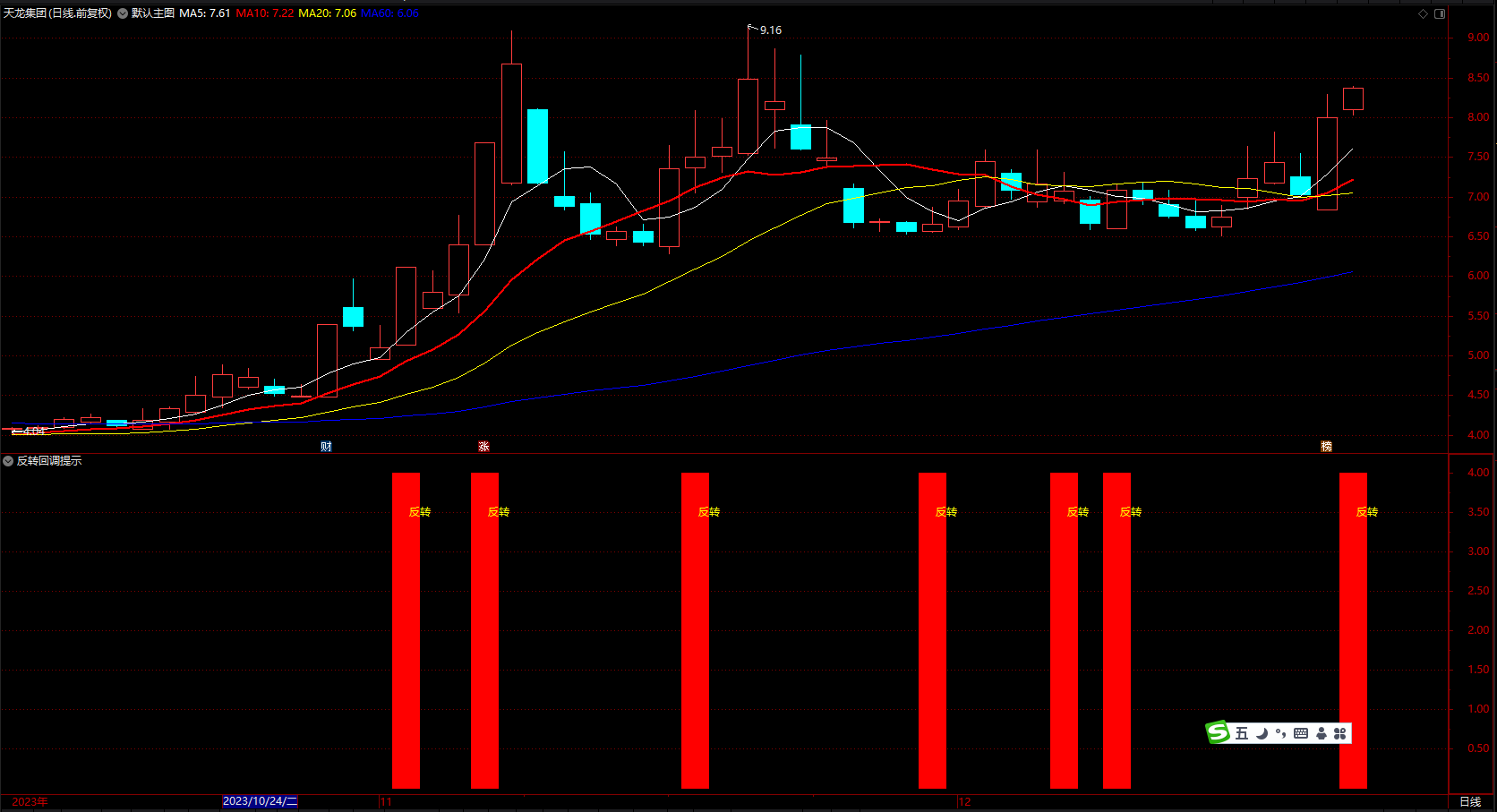This screenshot has width=1497, height=812.
Task: Click the 12 month marker on axis
Action: pos(964,802)
